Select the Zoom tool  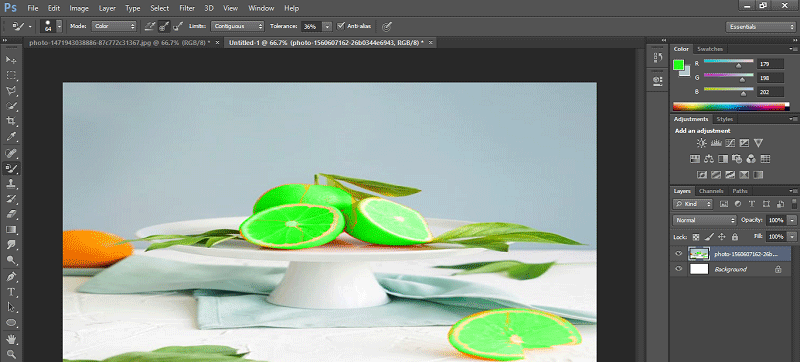(11, 354)
